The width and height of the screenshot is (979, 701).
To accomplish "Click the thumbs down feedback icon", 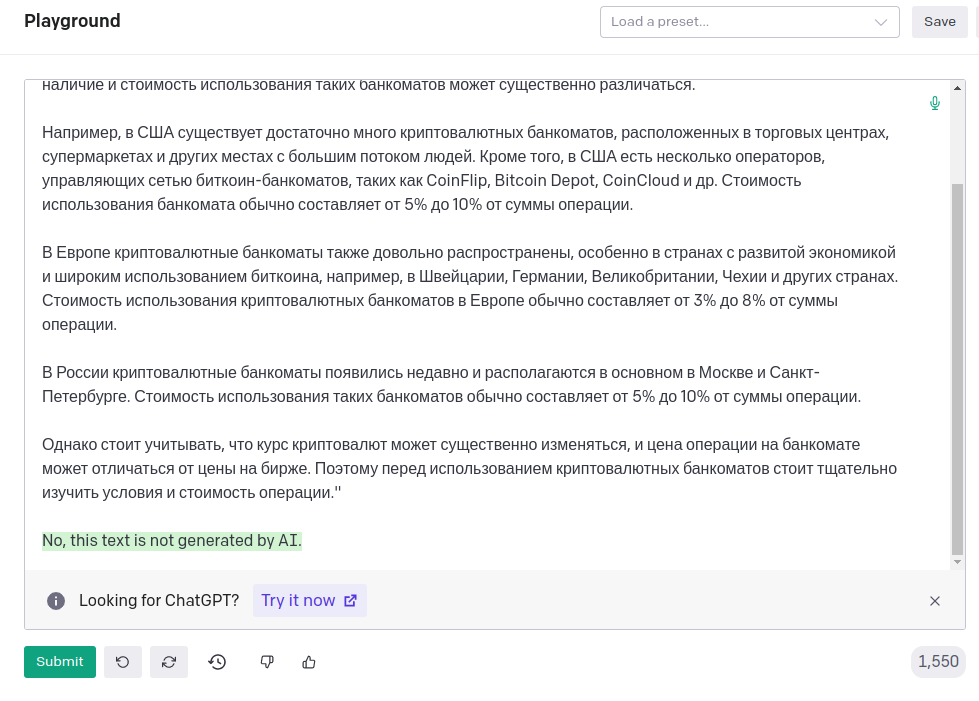I will click(x=267, y=662).
